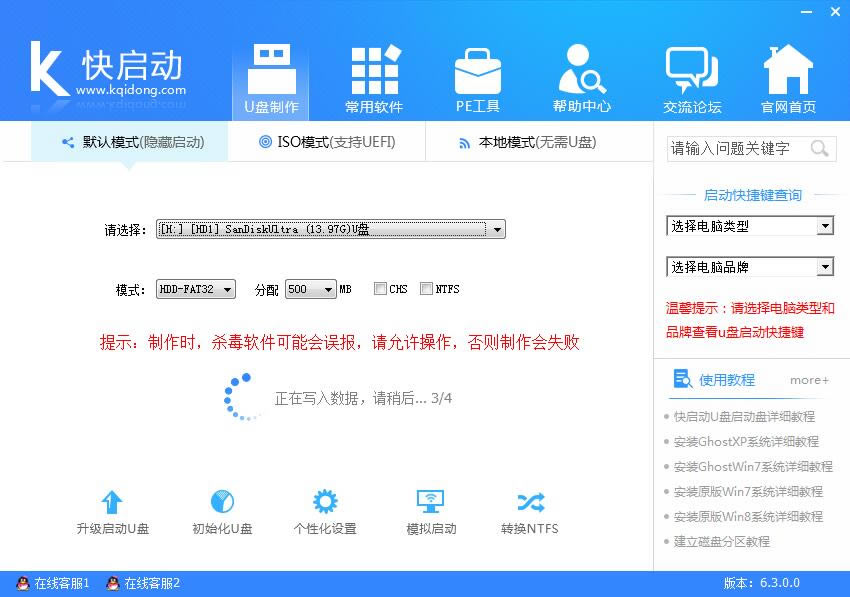Screen dimensions: 850x597
Task: Click the 启动快捷键查询 heading
Action: [x=752, y=195]
